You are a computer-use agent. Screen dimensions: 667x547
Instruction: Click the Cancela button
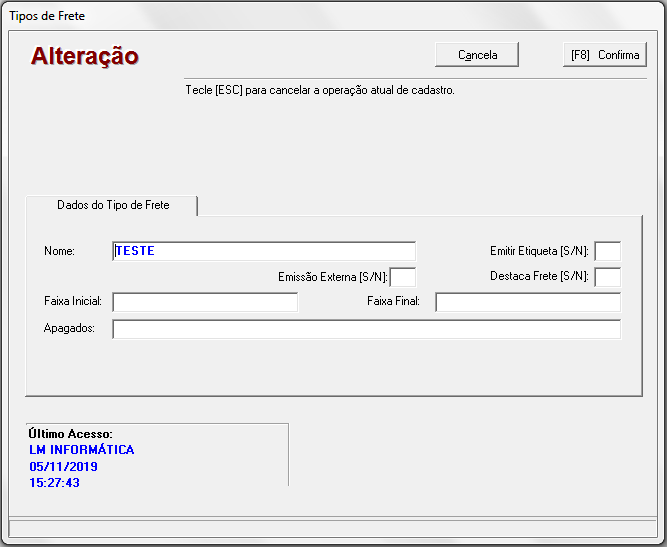pyautogui.click(x=477, y=55)
